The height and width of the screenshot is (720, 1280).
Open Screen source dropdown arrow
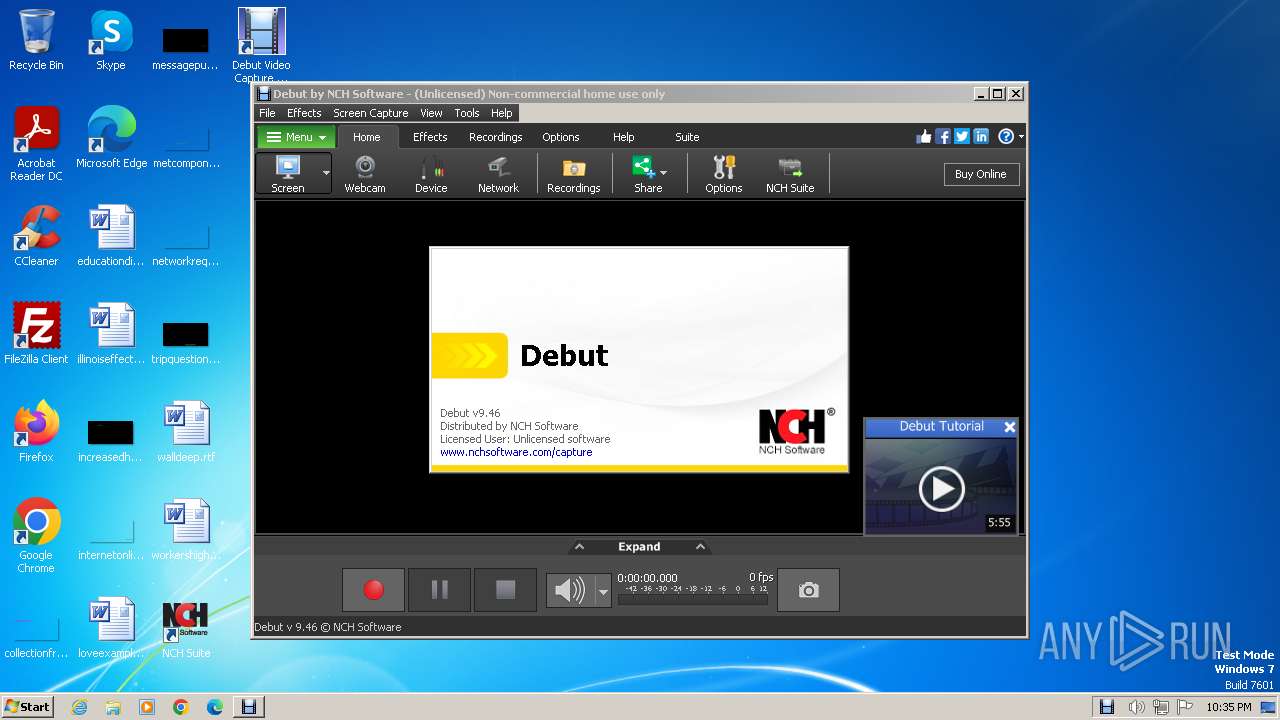click(326, 174)
